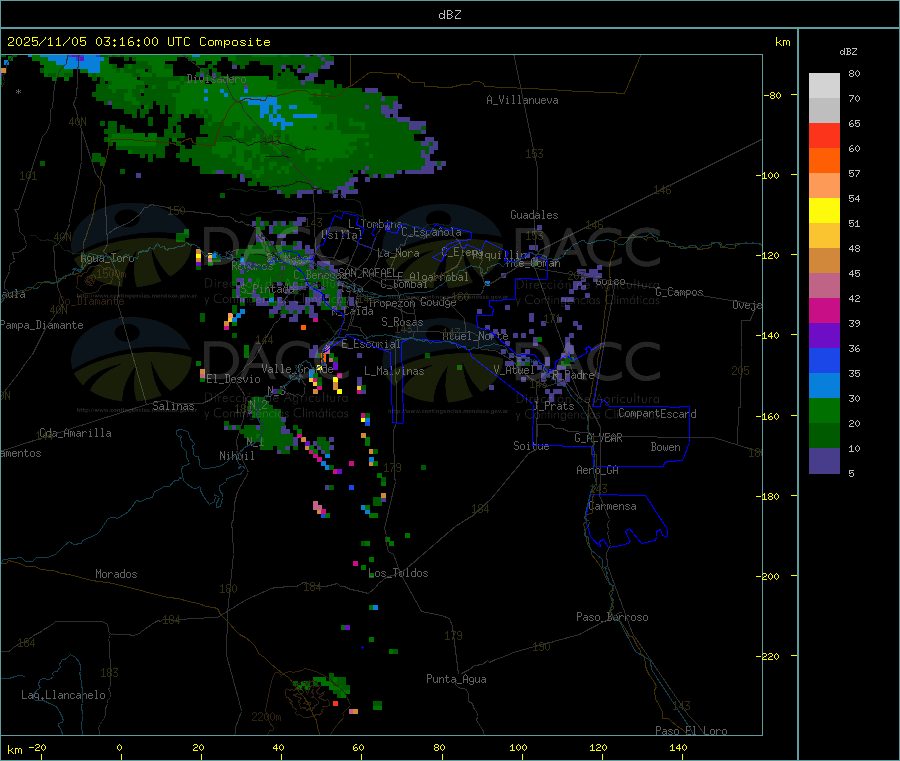Click the Pampa_Diamante map label
This screenshot has height=761, width=900.
pos(41,325)
